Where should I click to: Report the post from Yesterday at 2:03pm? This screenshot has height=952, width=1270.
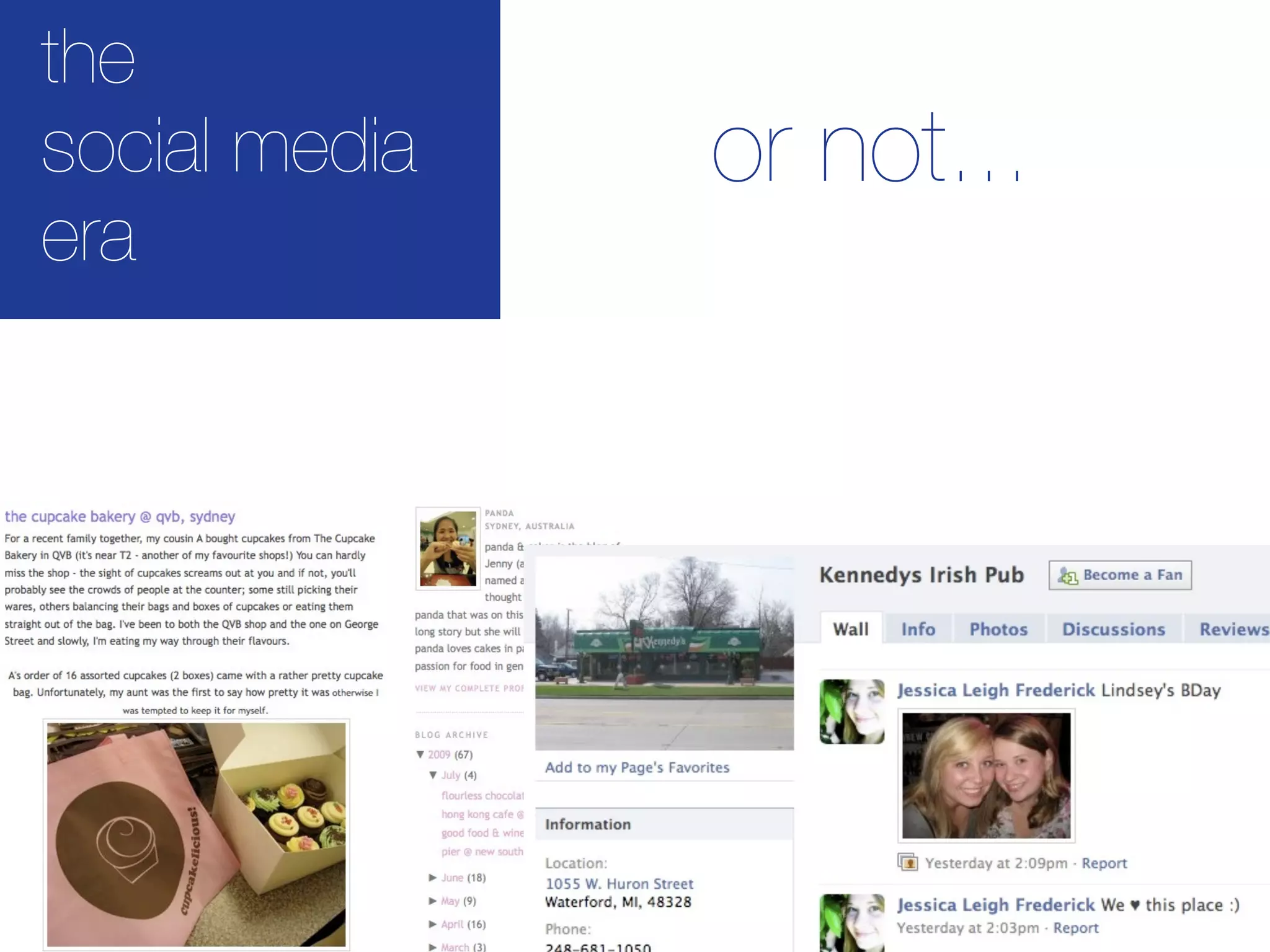point(1076,928)
